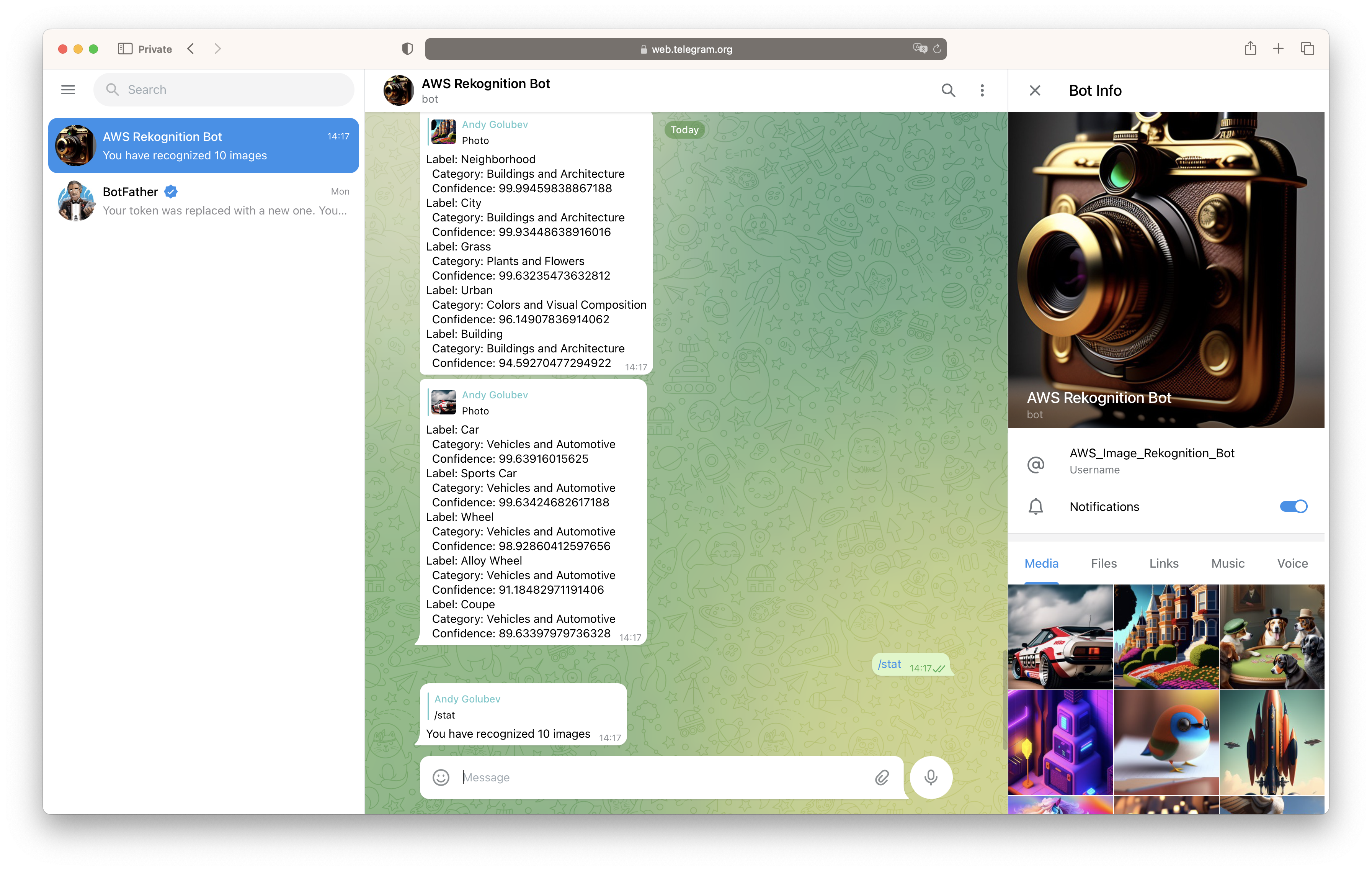Click 'You have recognized 10 images' message

click(508, 733)
